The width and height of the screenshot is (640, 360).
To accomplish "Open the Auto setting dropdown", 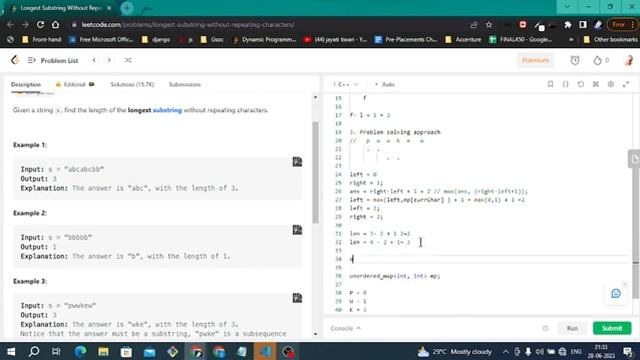I will [385, 84].
